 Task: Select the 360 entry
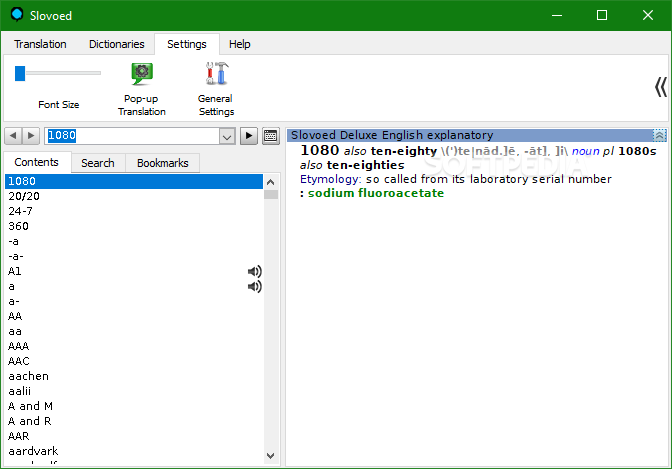pos(134,226)
